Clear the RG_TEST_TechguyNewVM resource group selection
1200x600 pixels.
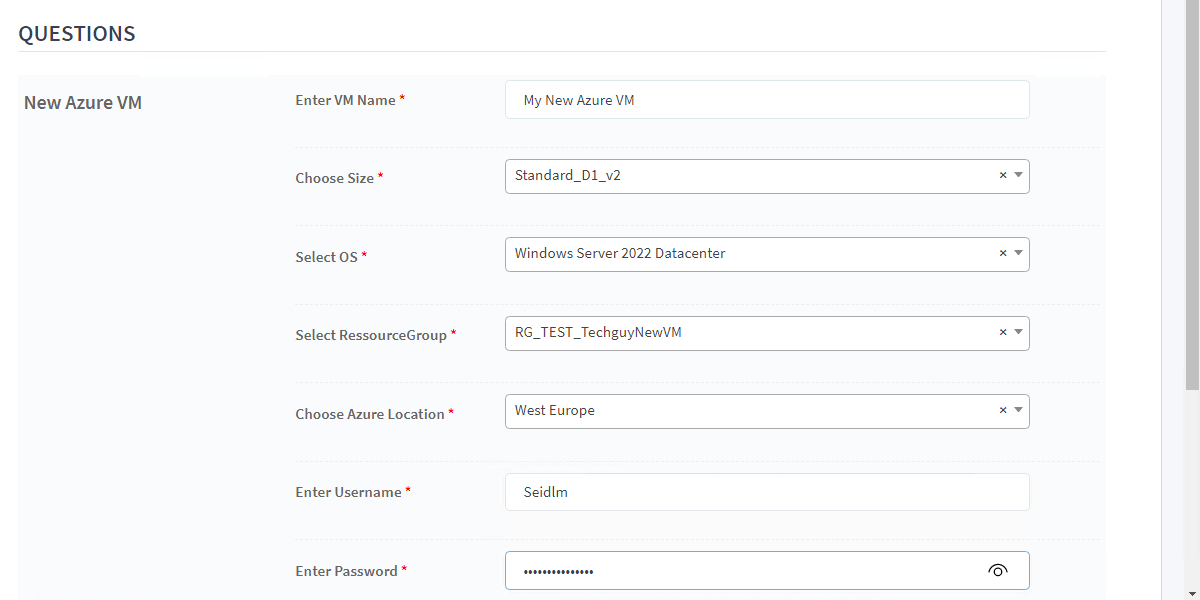[x=1003, y=332]
